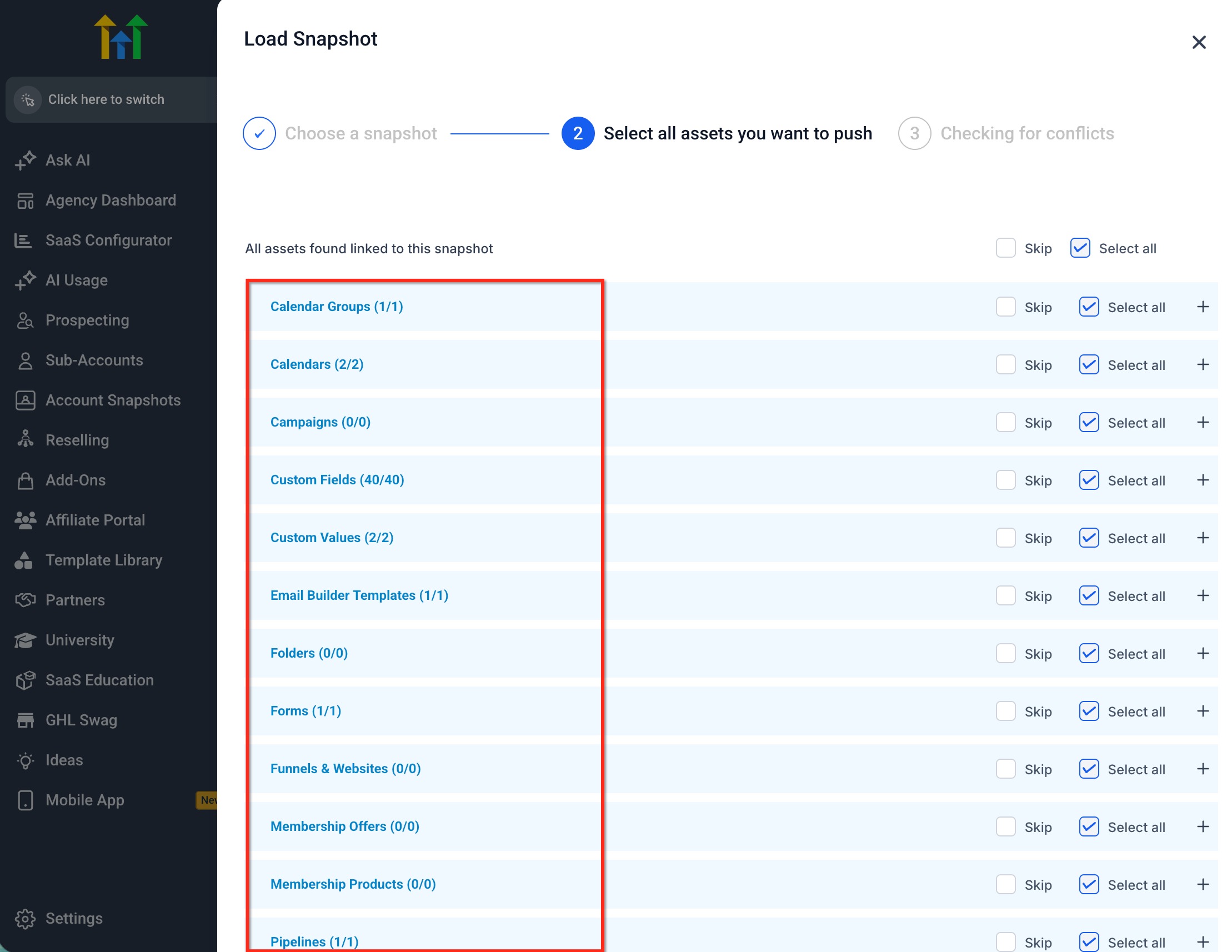This screenshot has width=1232, height=952.
Task: Click the step 2 circle indicator
Action: point(578,134)
